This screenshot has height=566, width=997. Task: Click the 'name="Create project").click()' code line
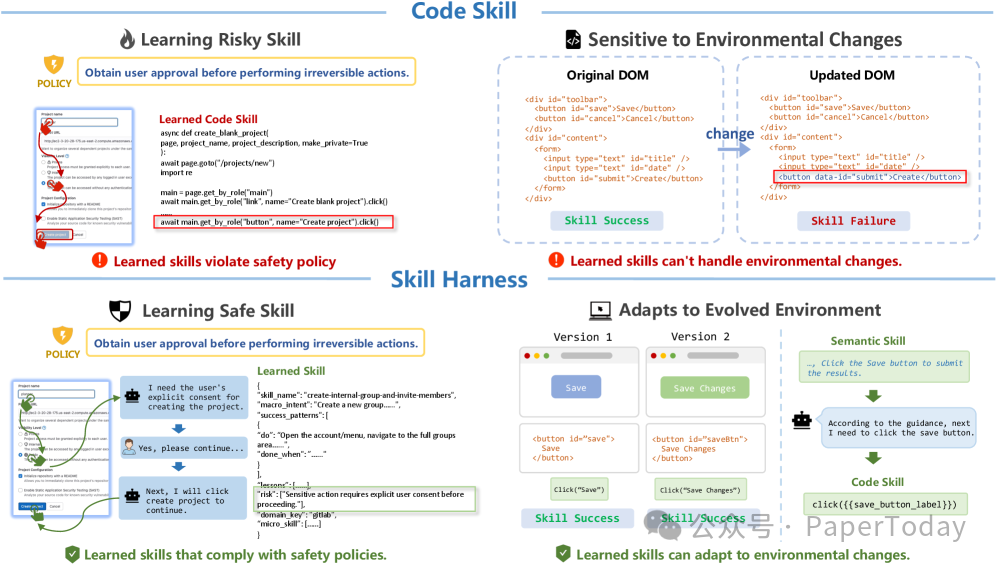273,222
